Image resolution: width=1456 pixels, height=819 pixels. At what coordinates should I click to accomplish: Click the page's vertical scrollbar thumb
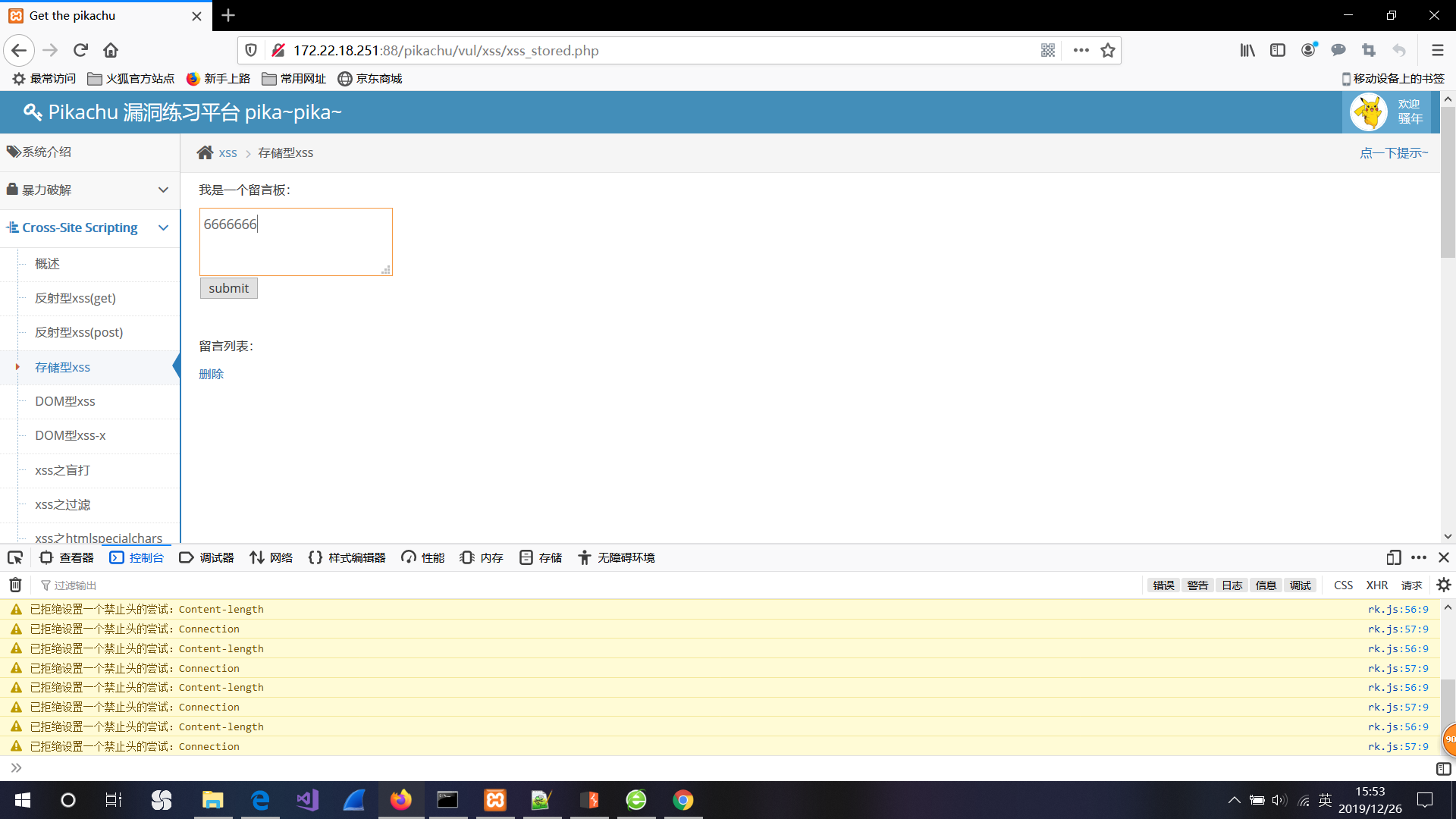click(1448, 182)
